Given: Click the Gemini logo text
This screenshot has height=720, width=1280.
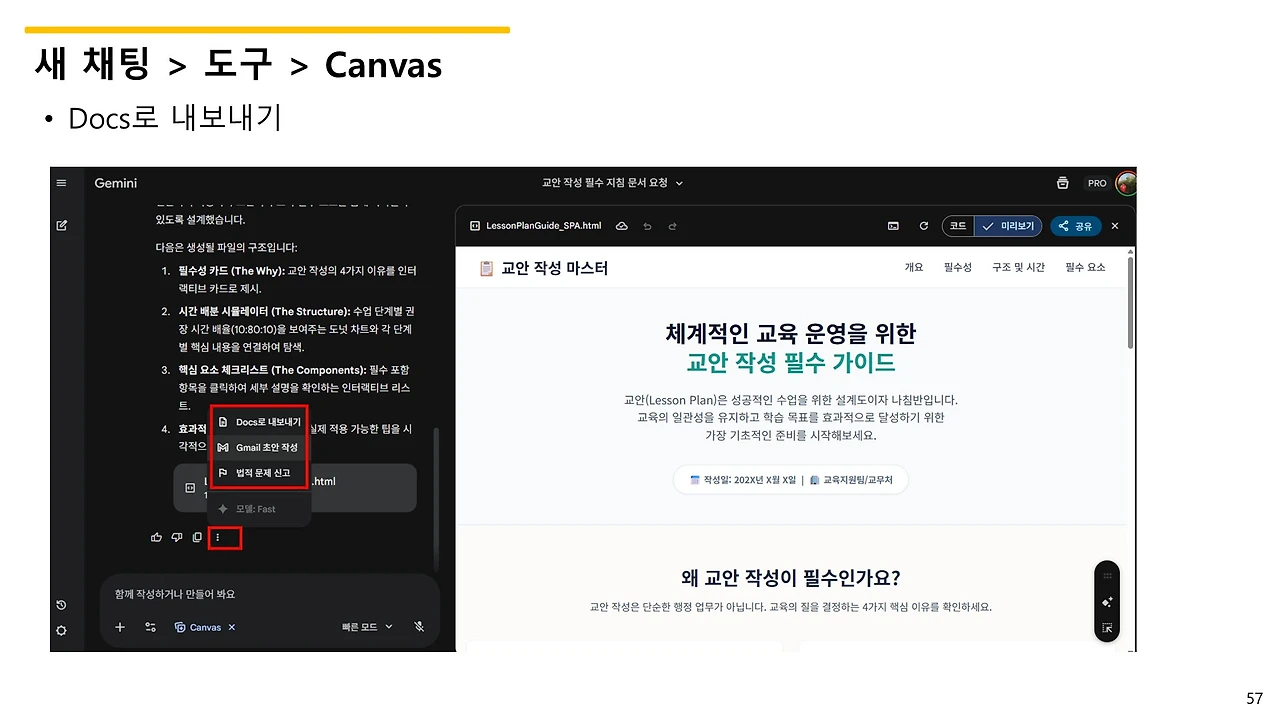Looking at the screenshot, I should pos(116,183).
